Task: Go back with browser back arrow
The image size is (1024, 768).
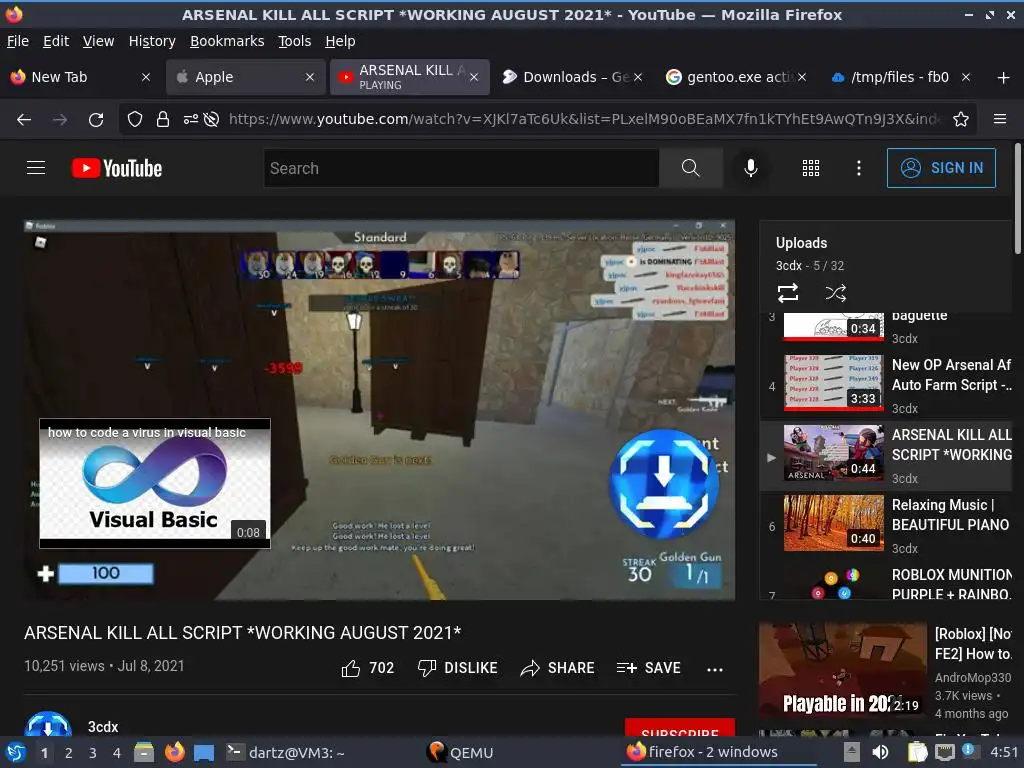Action: point(24,119)
